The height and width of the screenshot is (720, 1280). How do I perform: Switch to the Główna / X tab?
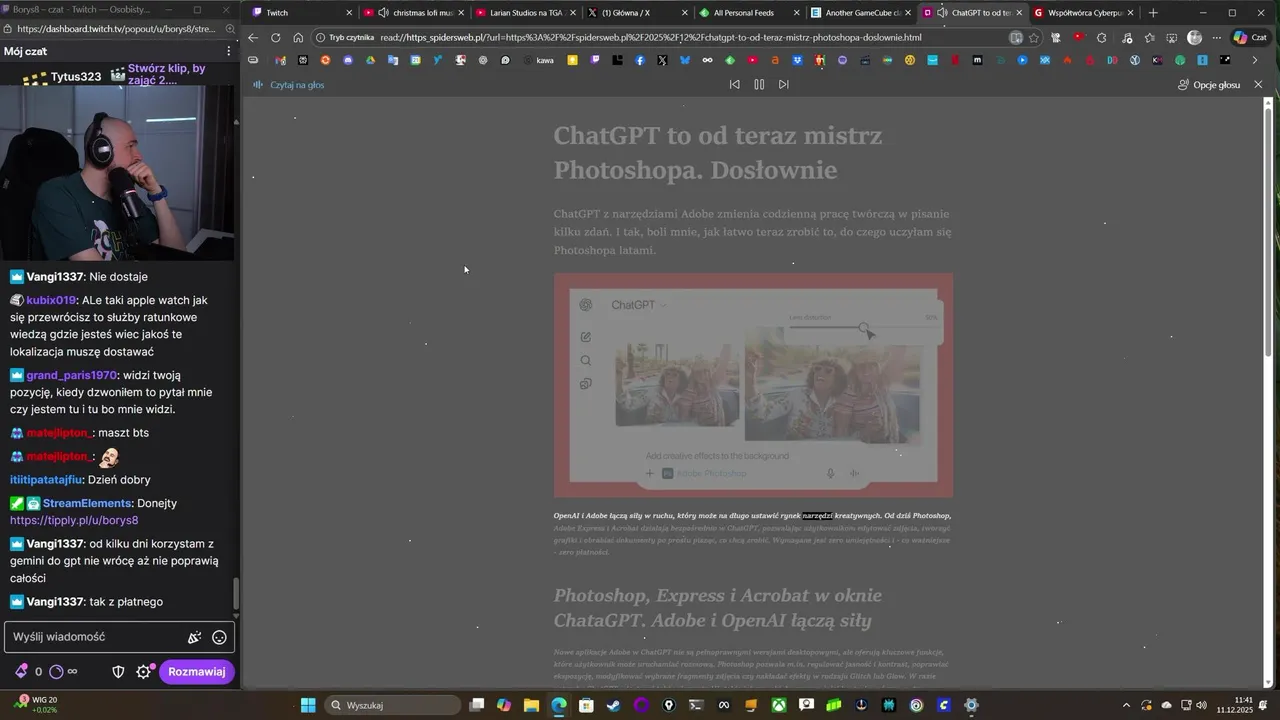636,13
